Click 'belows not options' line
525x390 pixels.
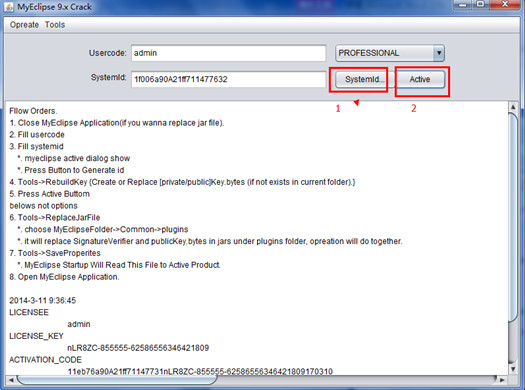[x=44, y=206]
